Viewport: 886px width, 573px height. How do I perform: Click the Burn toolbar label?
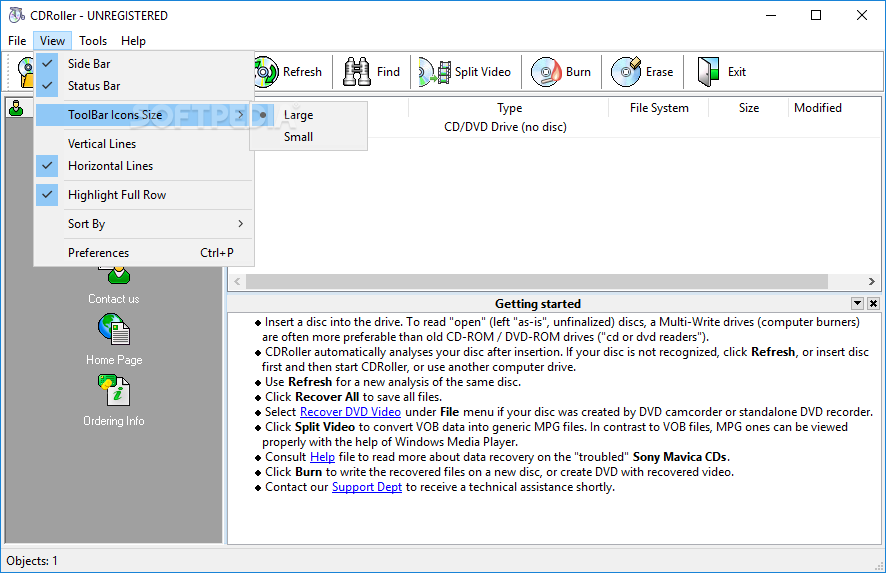[x=578, y=72]
